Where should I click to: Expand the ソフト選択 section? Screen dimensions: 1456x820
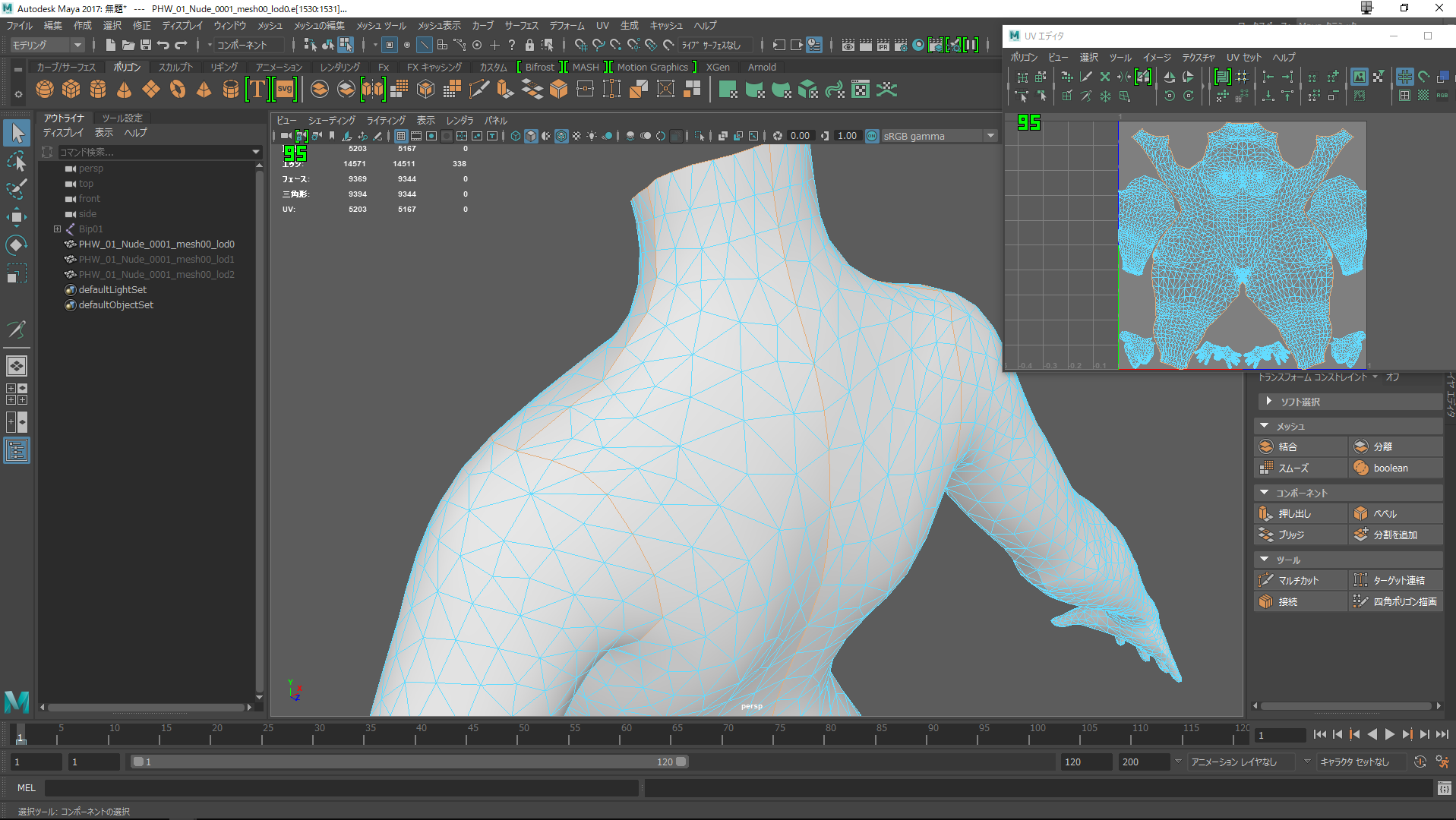[x=1268, y=402]
